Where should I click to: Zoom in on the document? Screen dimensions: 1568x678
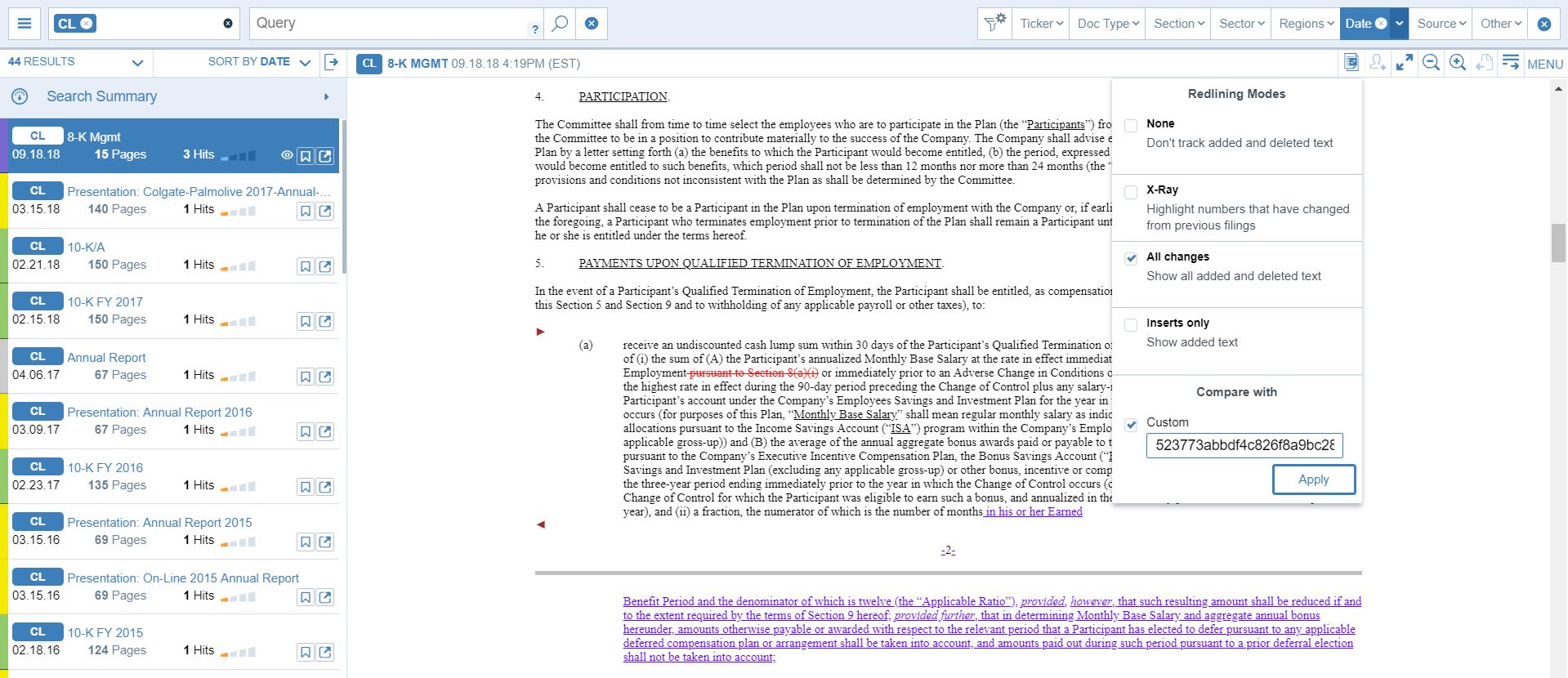1458,63
